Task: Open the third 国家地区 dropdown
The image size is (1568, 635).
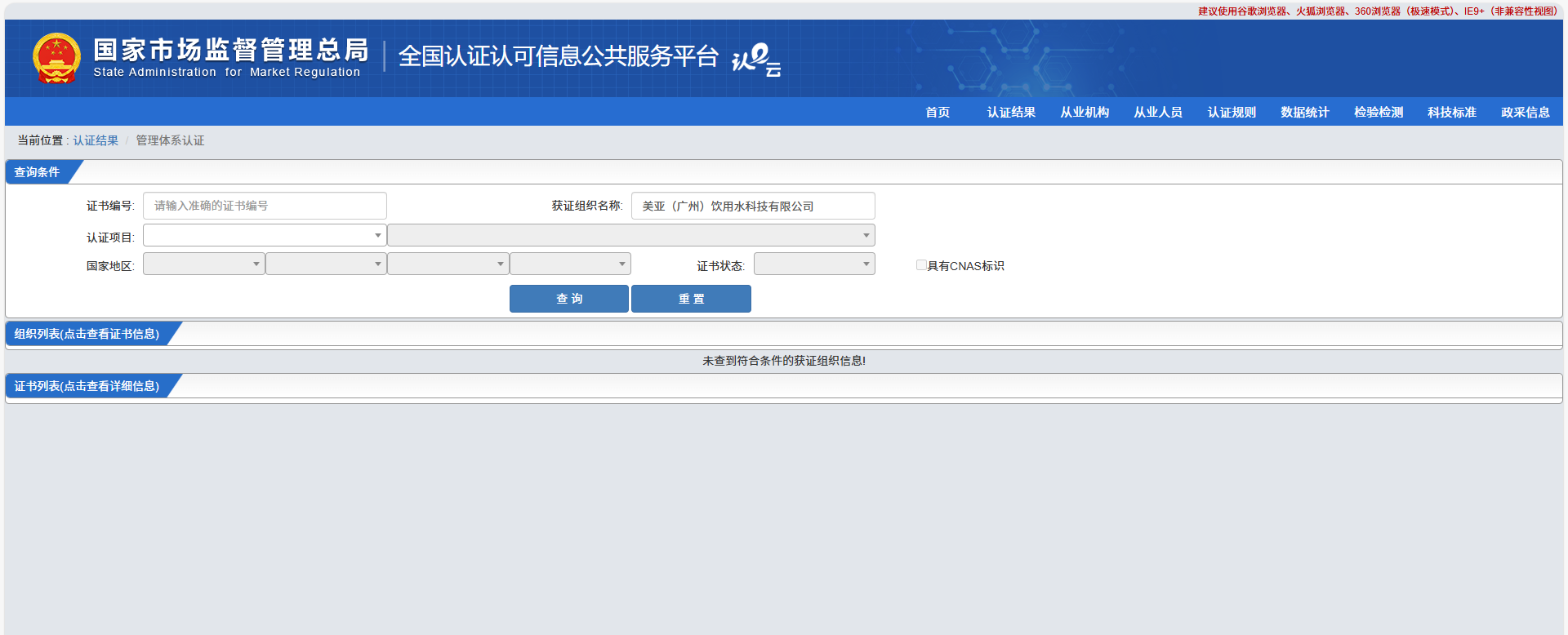Action: (448, 264)
